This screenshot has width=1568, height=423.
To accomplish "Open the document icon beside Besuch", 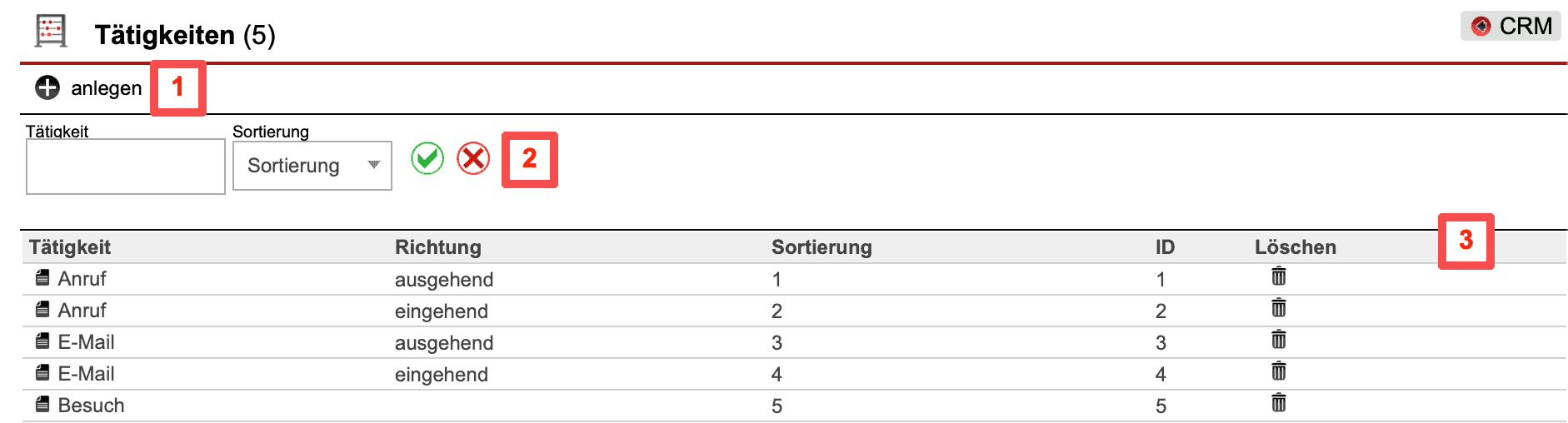I will pyautogui.click(x=42, y=405).
